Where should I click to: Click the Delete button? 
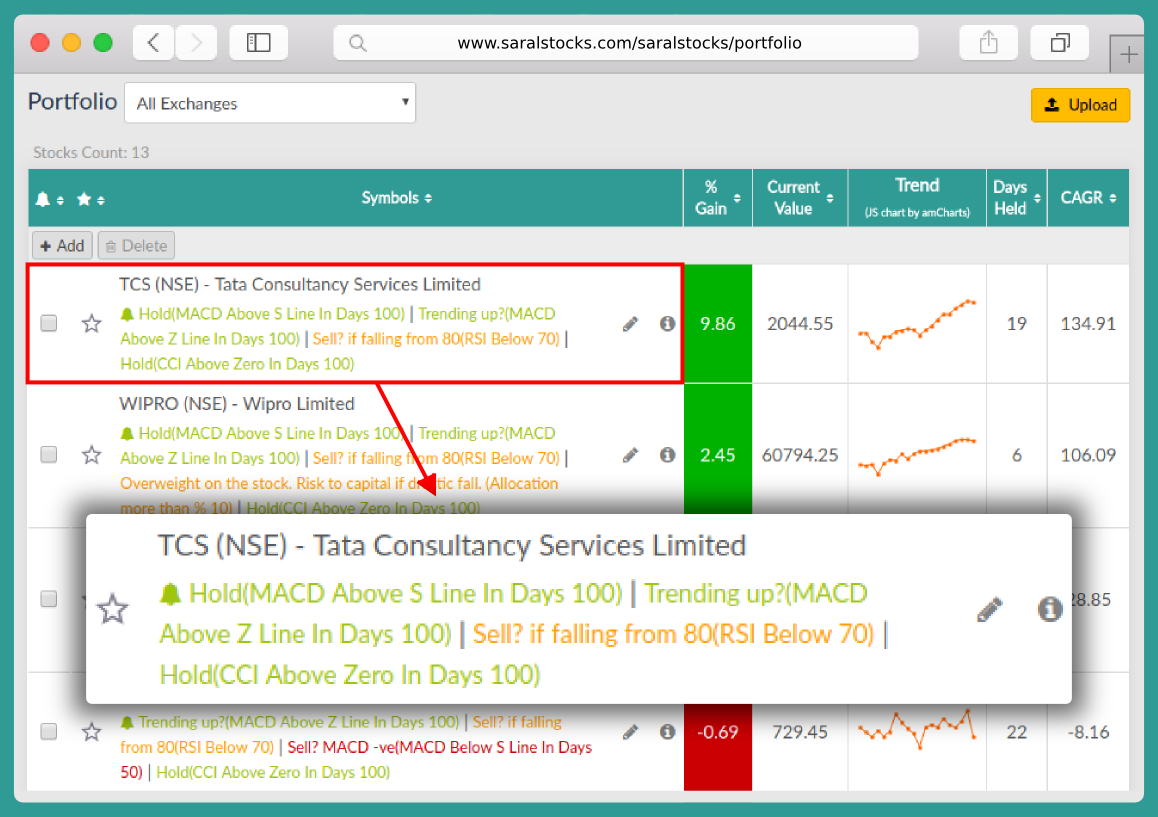tap(136, 246)
